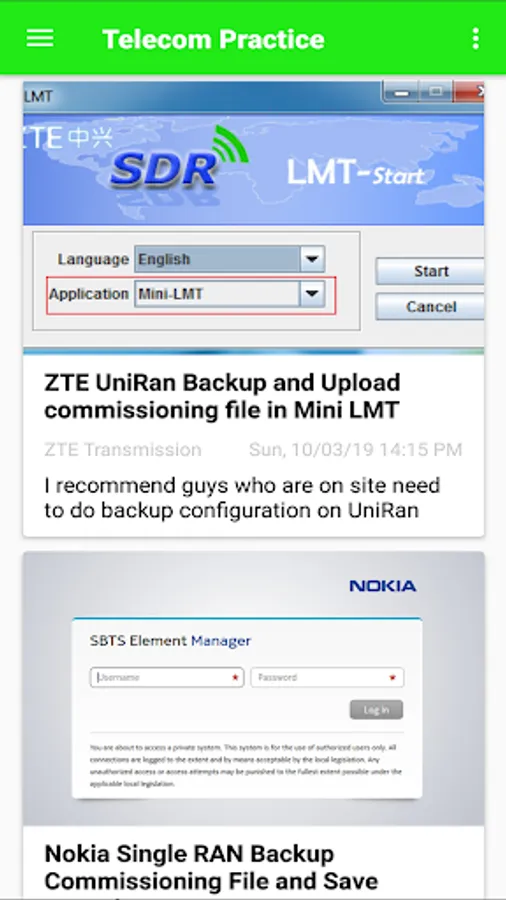This screenshot has width=506, height=900.
Task: Expand the Application Mini-LMT dropdown arrow
Action: [312, 294]
